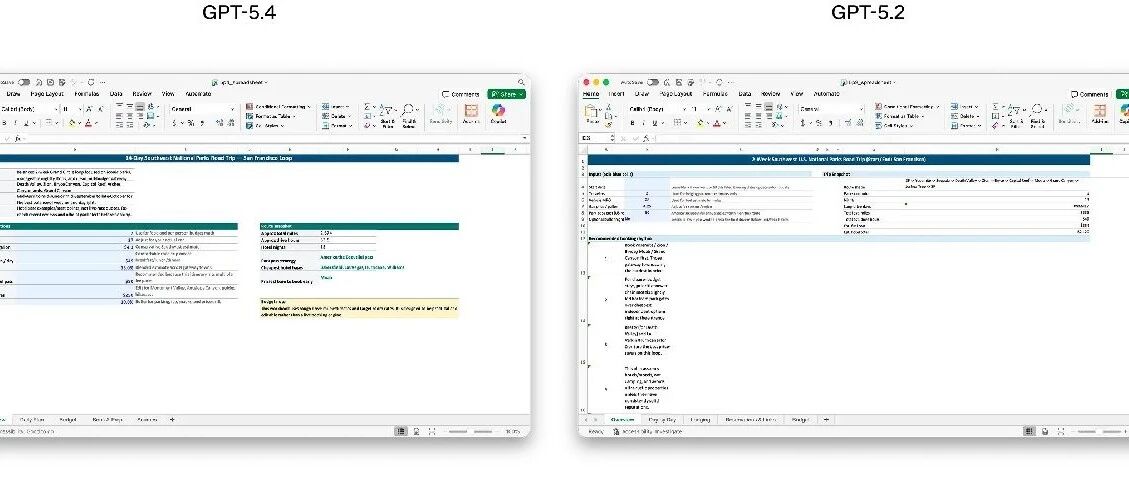Click Normal view icon in GPT-5.2 status bar

[1030, 431]
